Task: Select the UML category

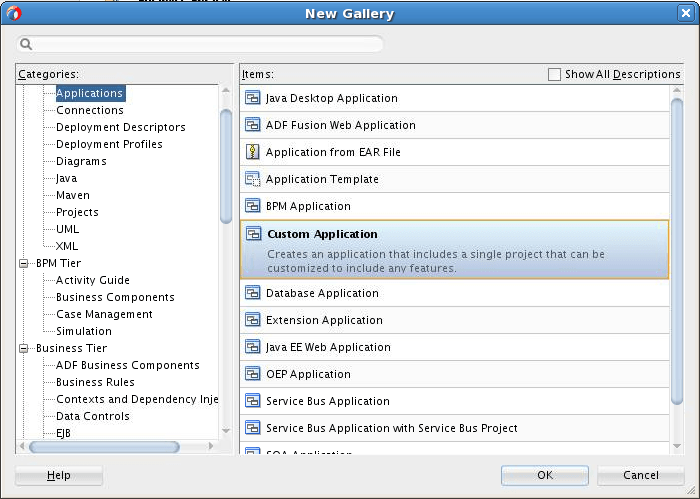Action: (67, 229)
